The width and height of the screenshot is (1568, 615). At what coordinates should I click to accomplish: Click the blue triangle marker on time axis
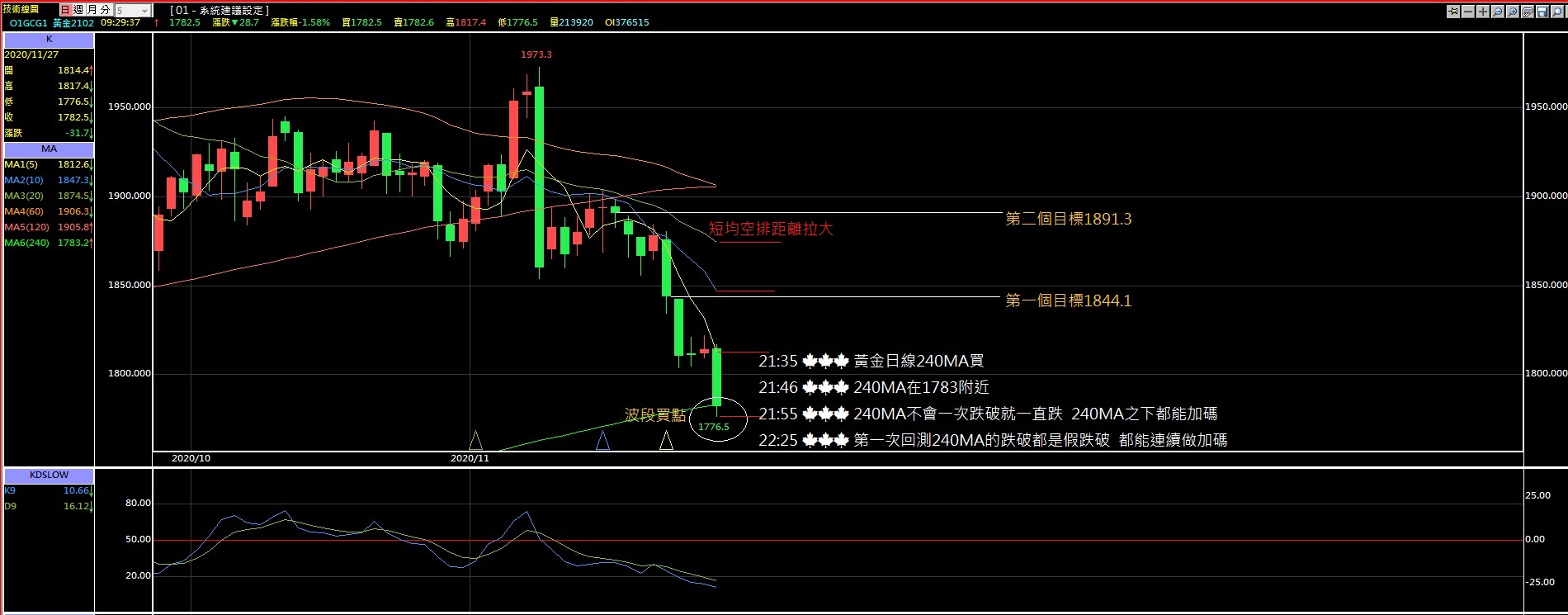point(602,440)
